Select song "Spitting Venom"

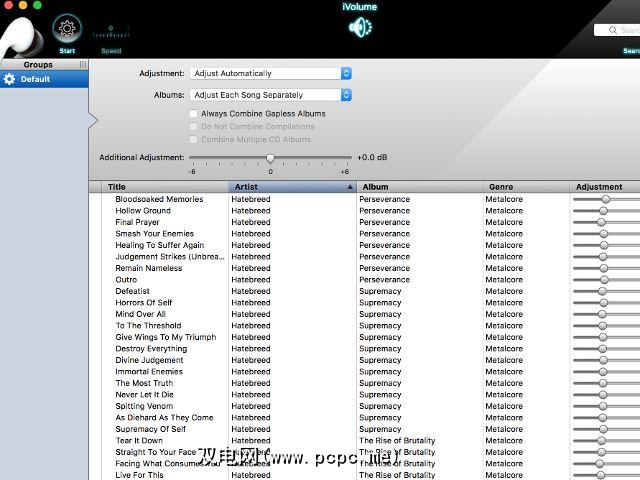[144, 406]
